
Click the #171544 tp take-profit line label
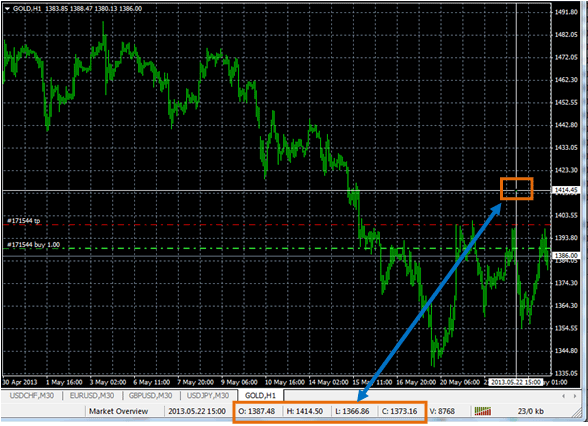[24, 221]
